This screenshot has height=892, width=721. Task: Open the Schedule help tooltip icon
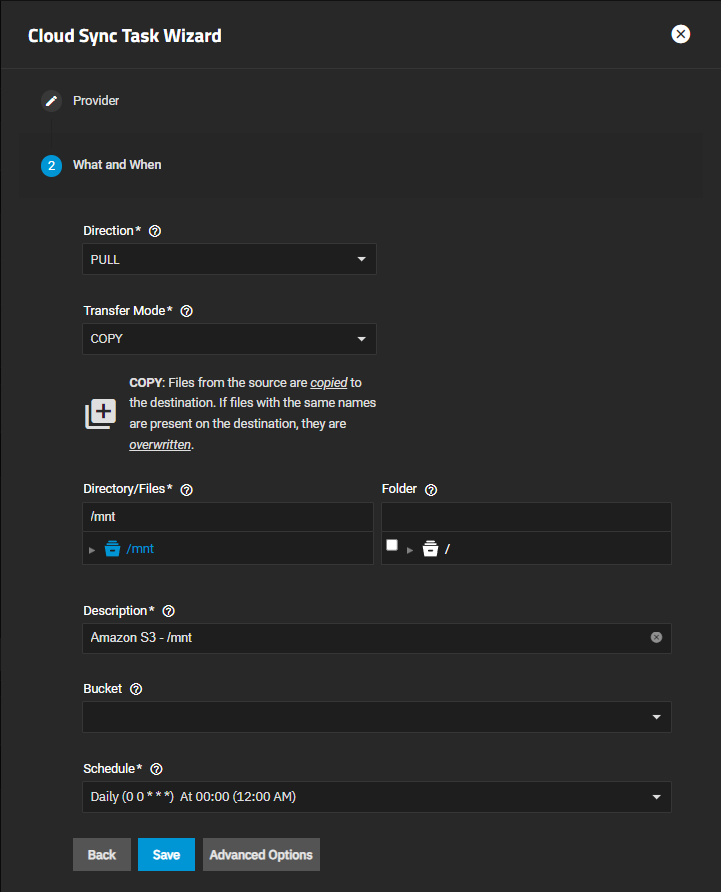156,769
